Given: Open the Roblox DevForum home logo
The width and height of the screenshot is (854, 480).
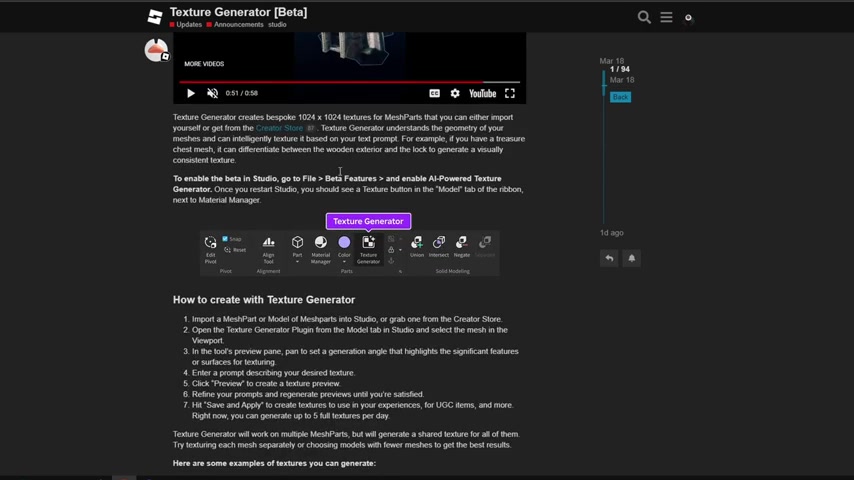Looking at the screenshot, I should (x=155, y=17).
